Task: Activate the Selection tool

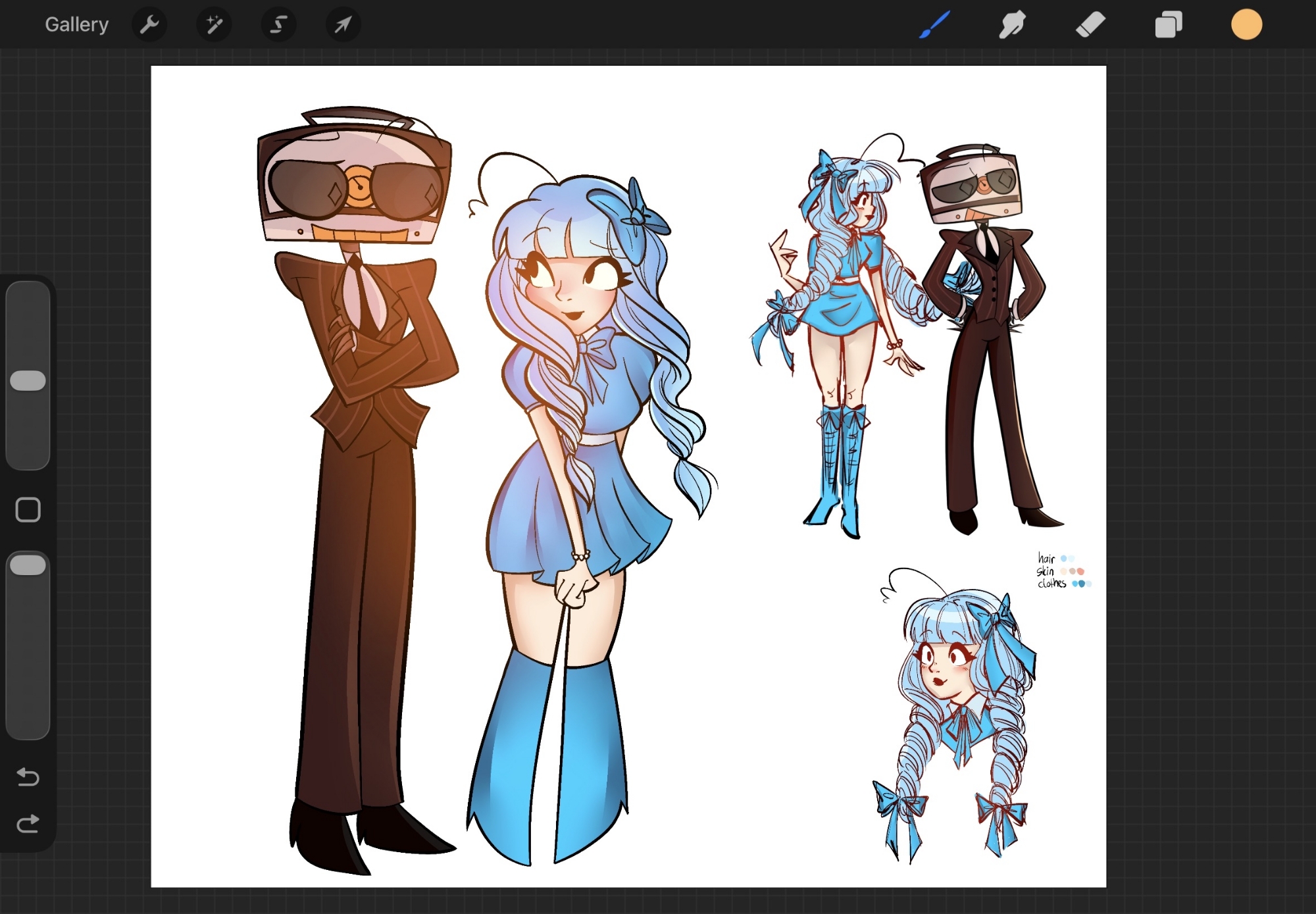Action: pyautogui.click(x=278, y=25)
